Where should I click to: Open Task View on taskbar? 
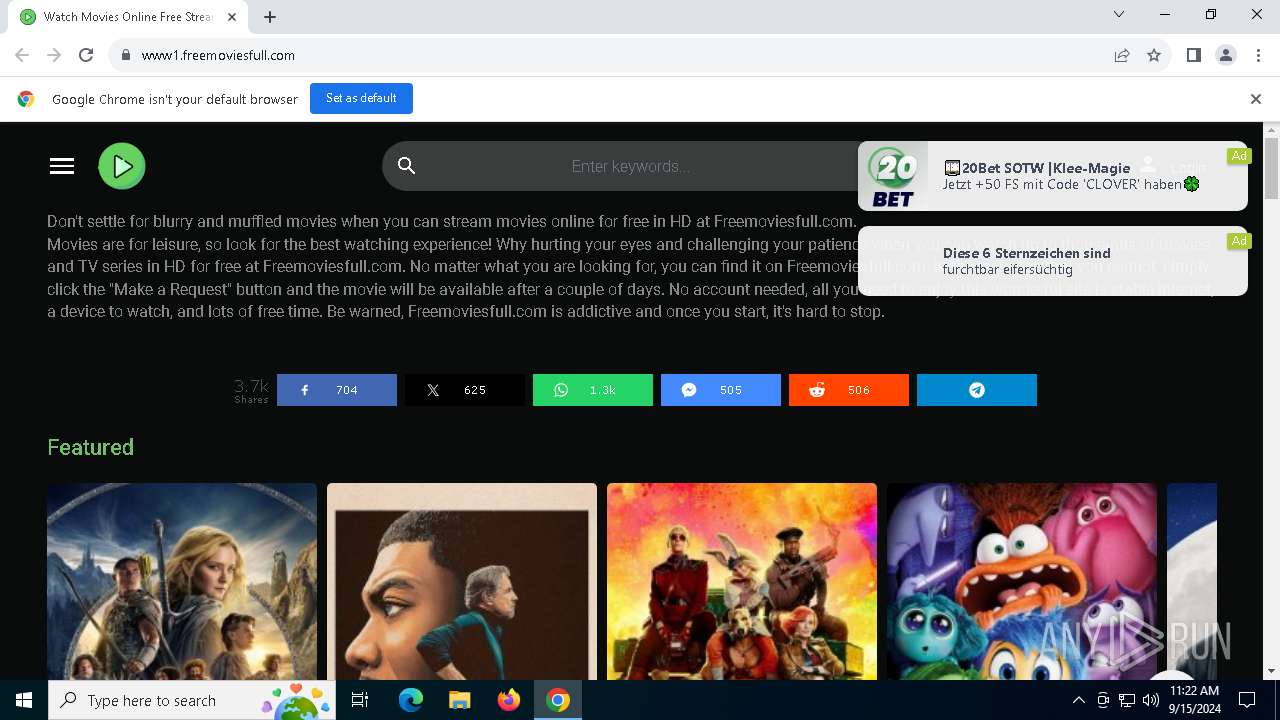(360, 700)
